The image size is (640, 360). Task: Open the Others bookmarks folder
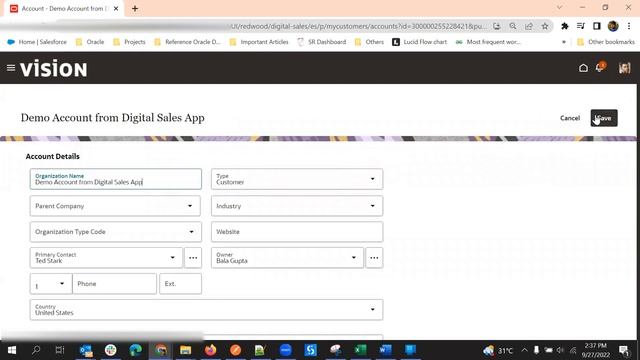(369, 42)
